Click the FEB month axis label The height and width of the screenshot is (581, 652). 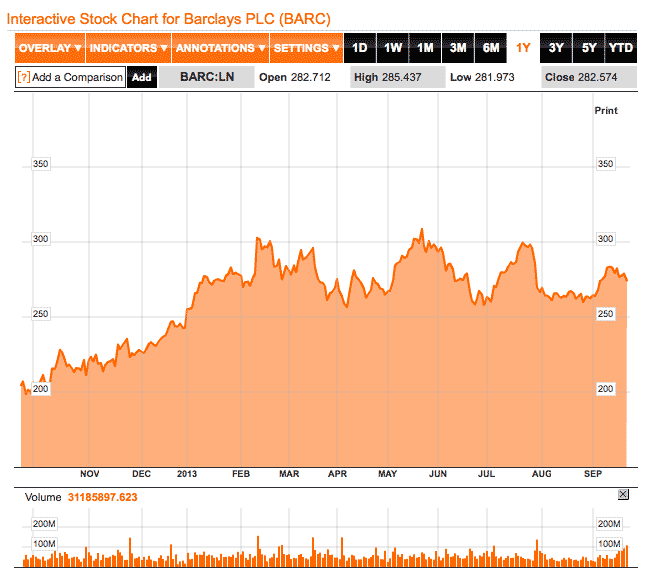(x=241, y=474)
